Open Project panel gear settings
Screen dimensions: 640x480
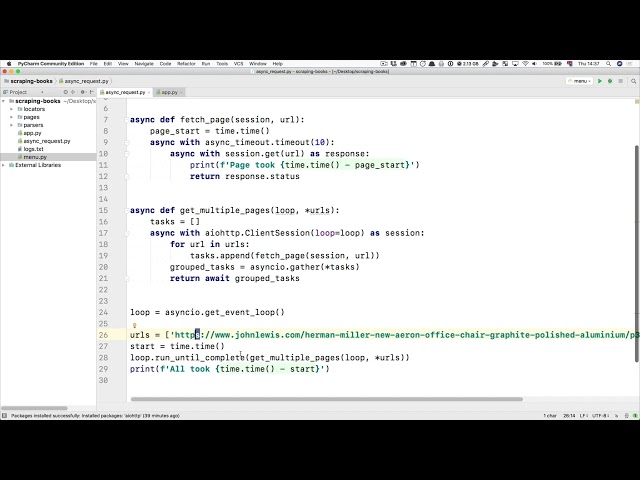[x=83, y=92]
